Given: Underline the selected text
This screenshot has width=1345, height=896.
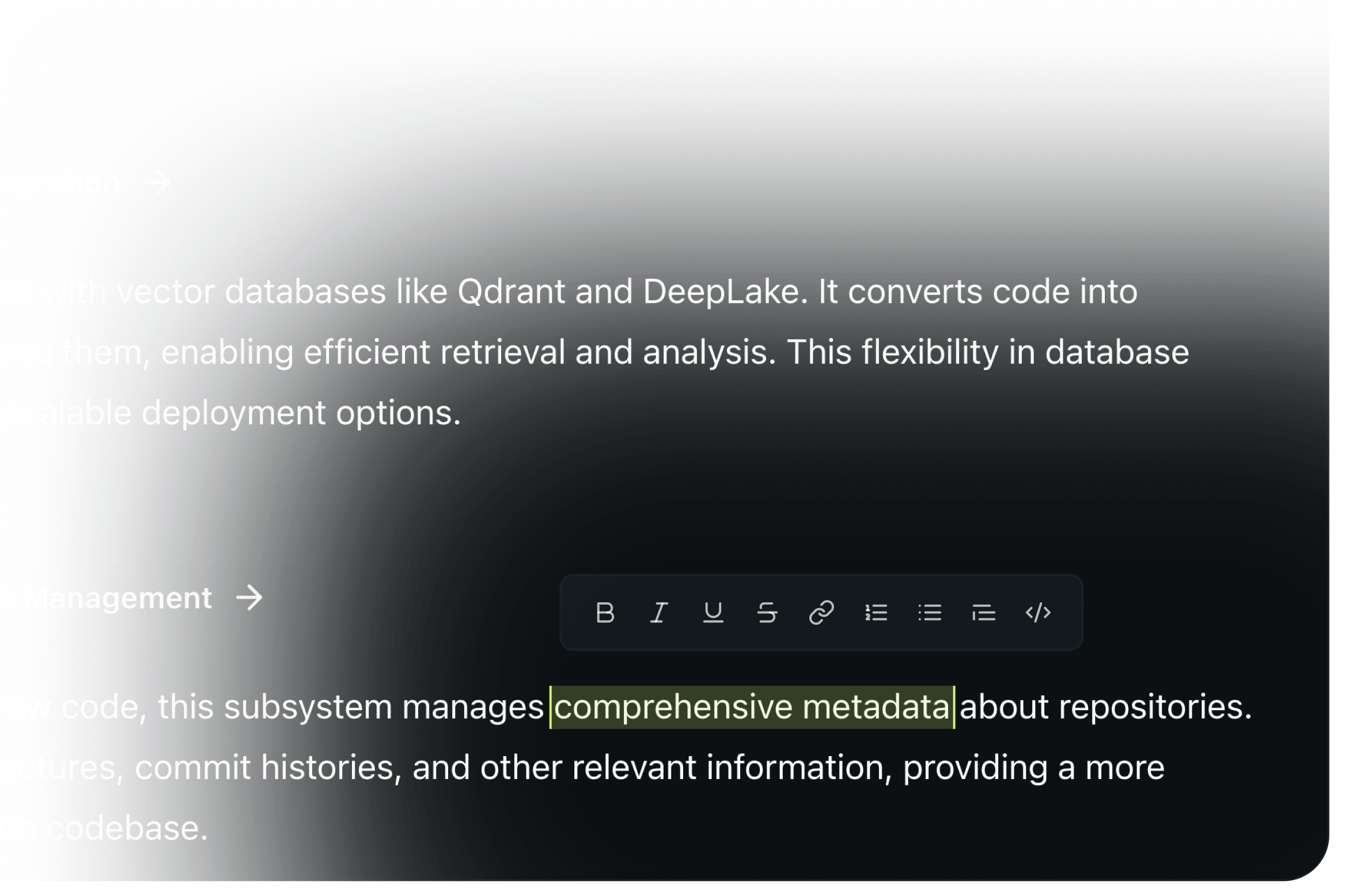Looking at the screenshot, I should [x=713, y=613].
